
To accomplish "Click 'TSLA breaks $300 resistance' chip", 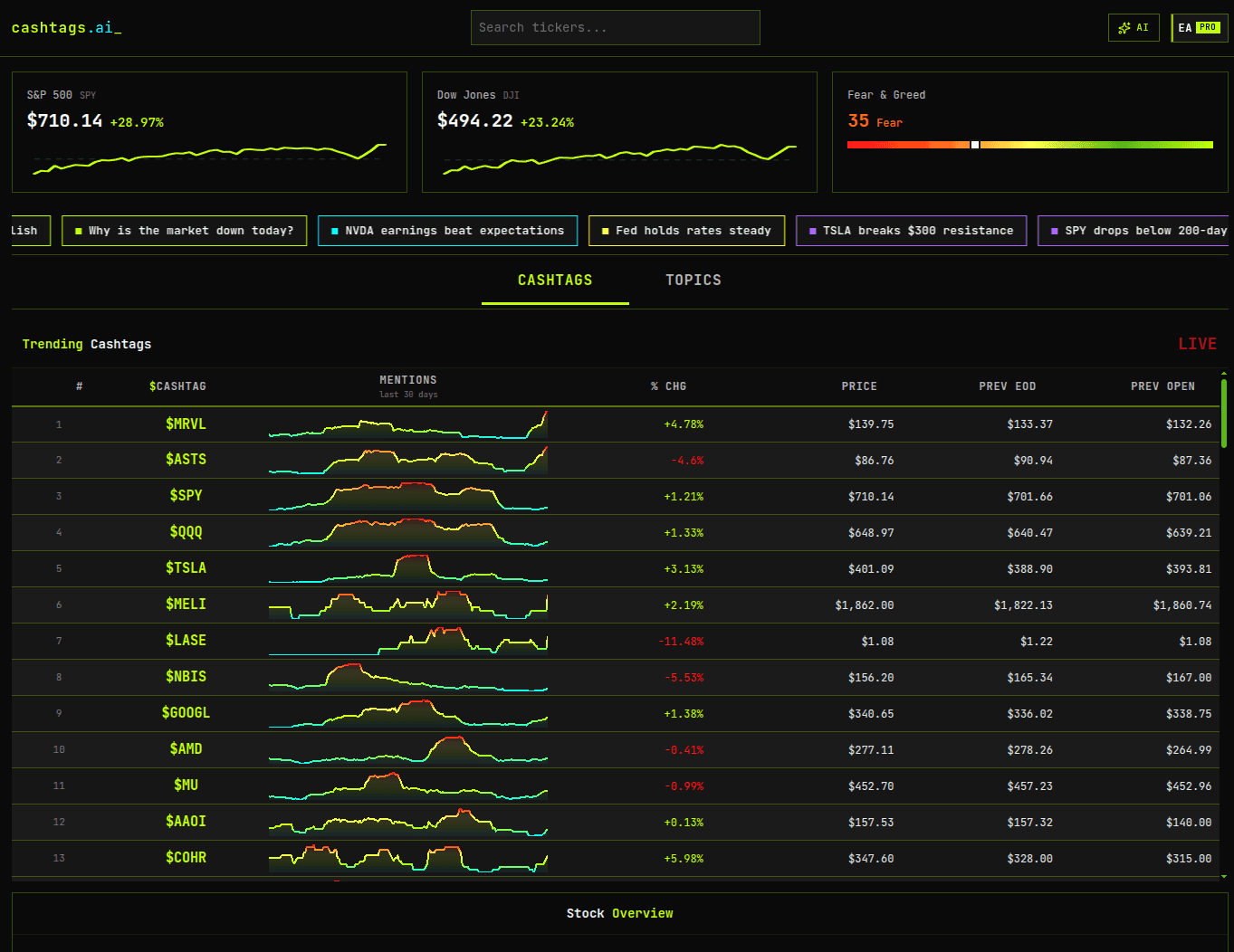I will click(911, 231).
